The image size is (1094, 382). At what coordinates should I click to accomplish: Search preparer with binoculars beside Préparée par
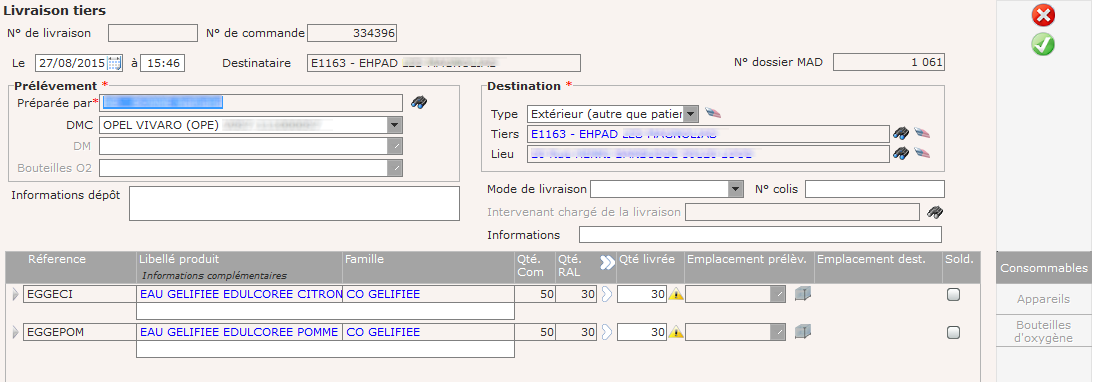pos(419,102)
